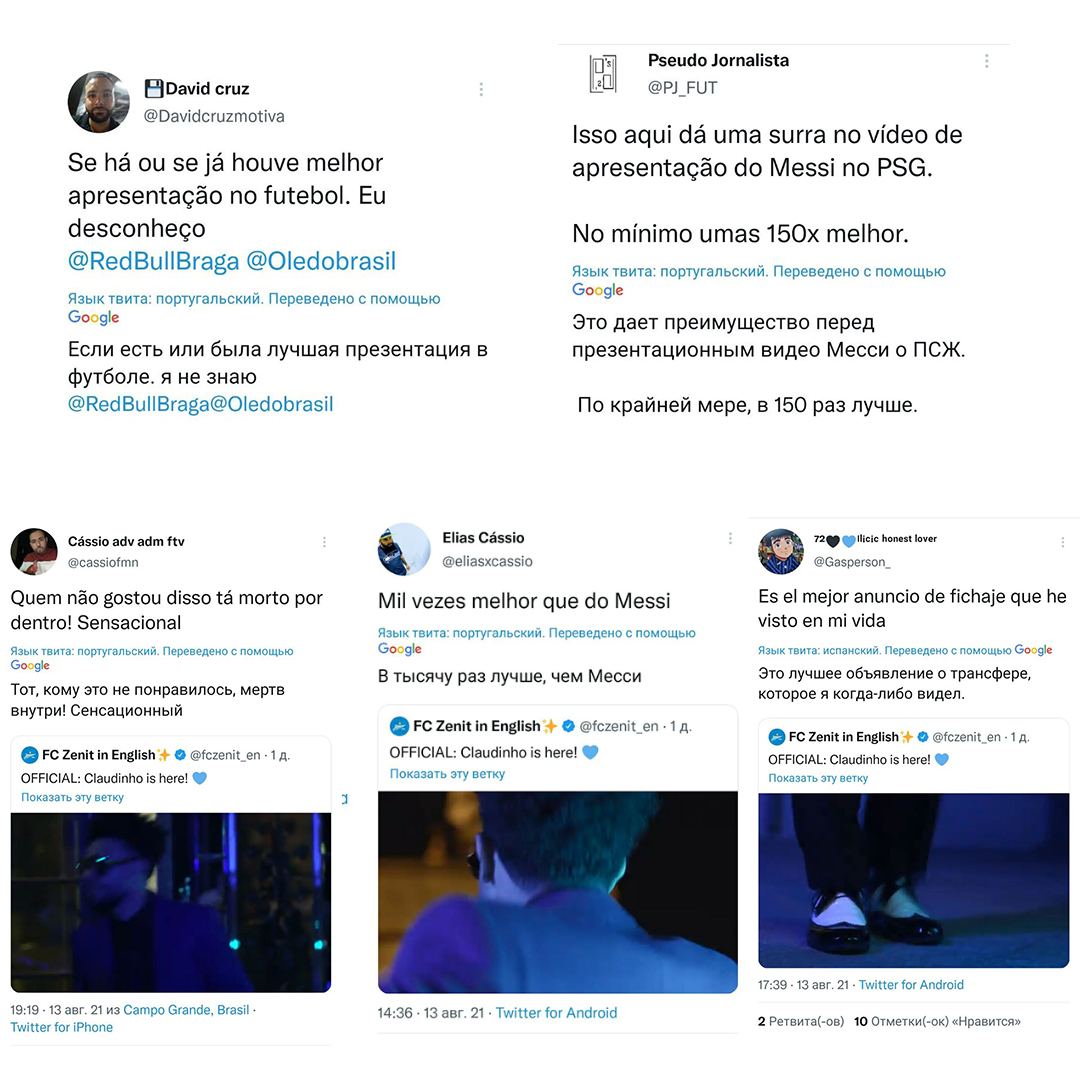Open three-dot menu on David cruz tweet
Screen dimensions: 1080x1080
pyautogui.click(x=481, y=90)
